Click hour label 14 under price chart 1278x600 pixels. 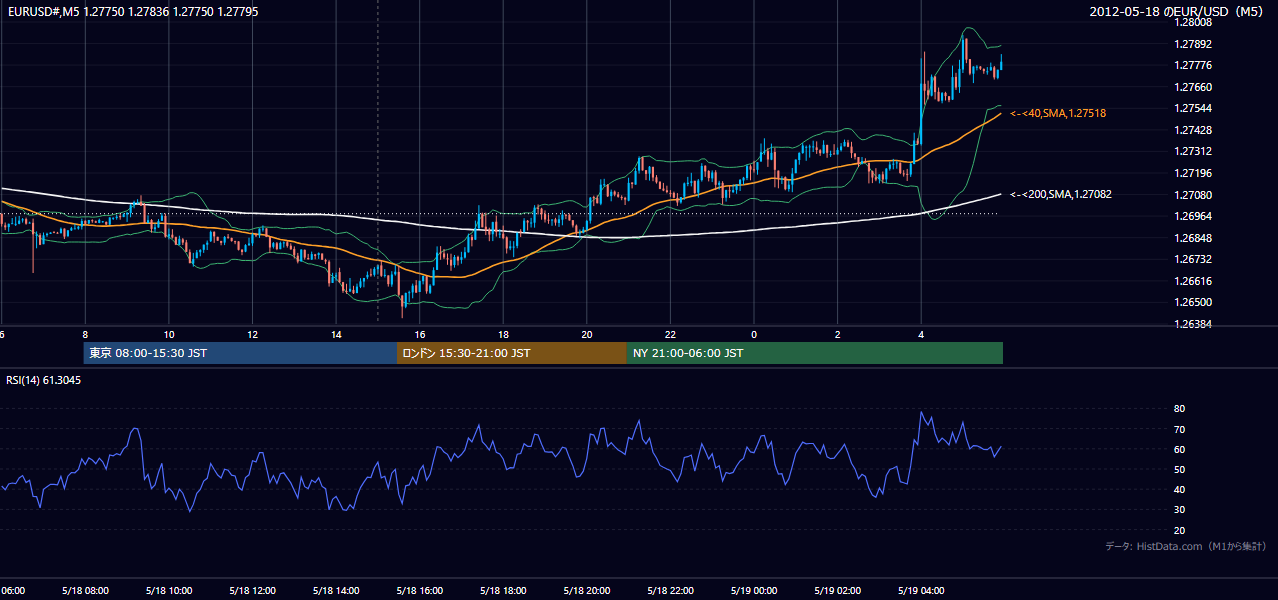pos(336,334)
